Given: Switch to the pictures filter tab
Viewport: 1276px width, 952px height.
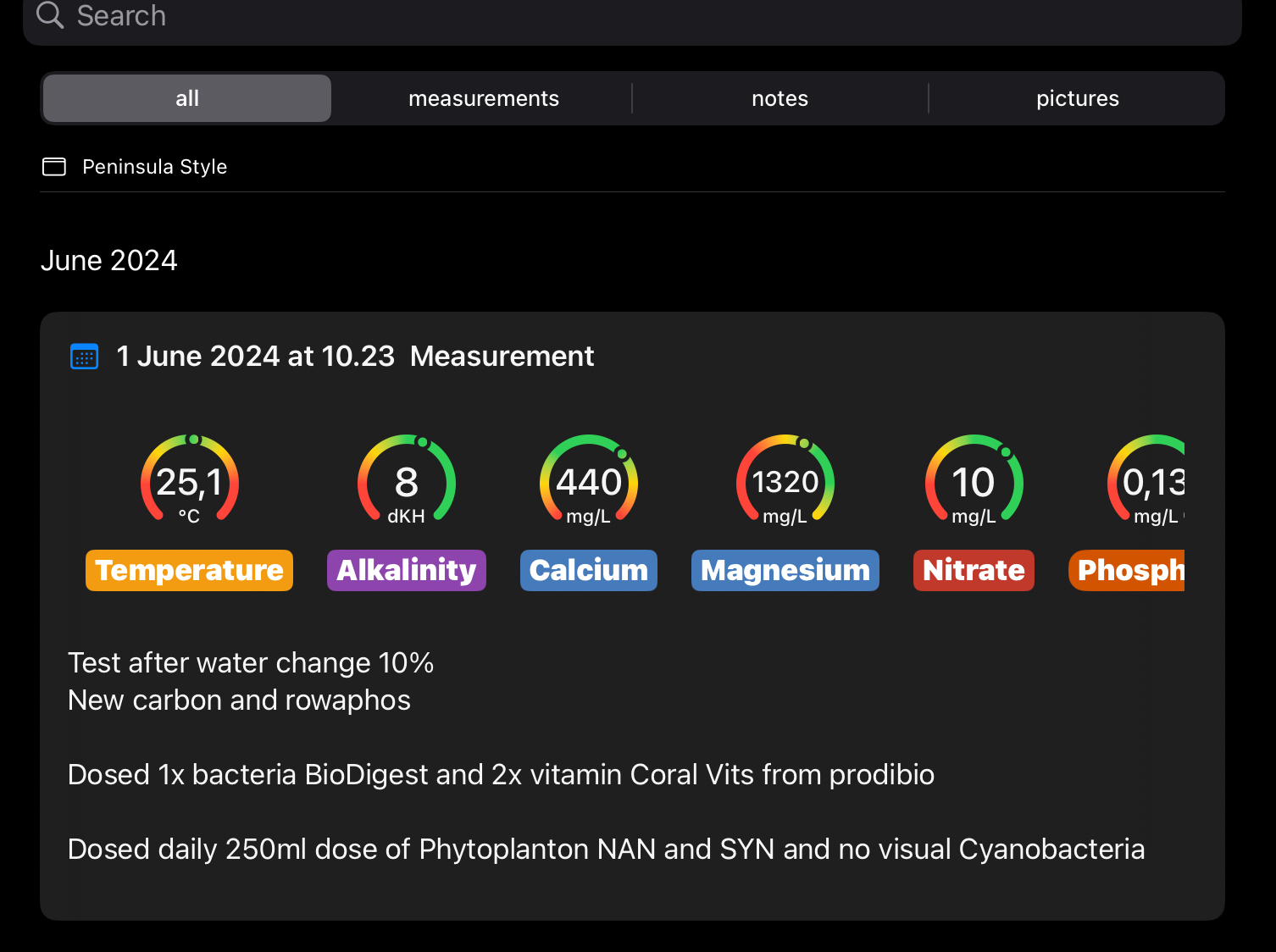Looking at the screenshot, I should (x=1077, y=98).
